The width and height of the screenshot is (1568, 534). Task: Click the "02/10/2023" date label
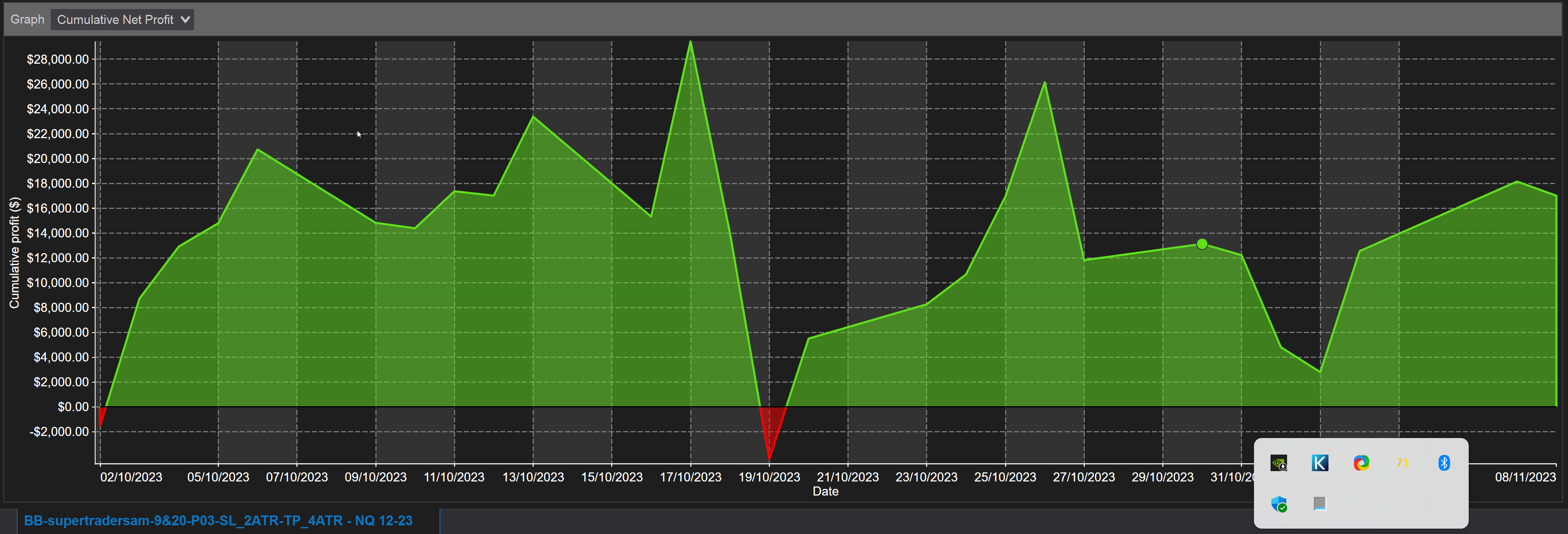(x=132, y=477)
